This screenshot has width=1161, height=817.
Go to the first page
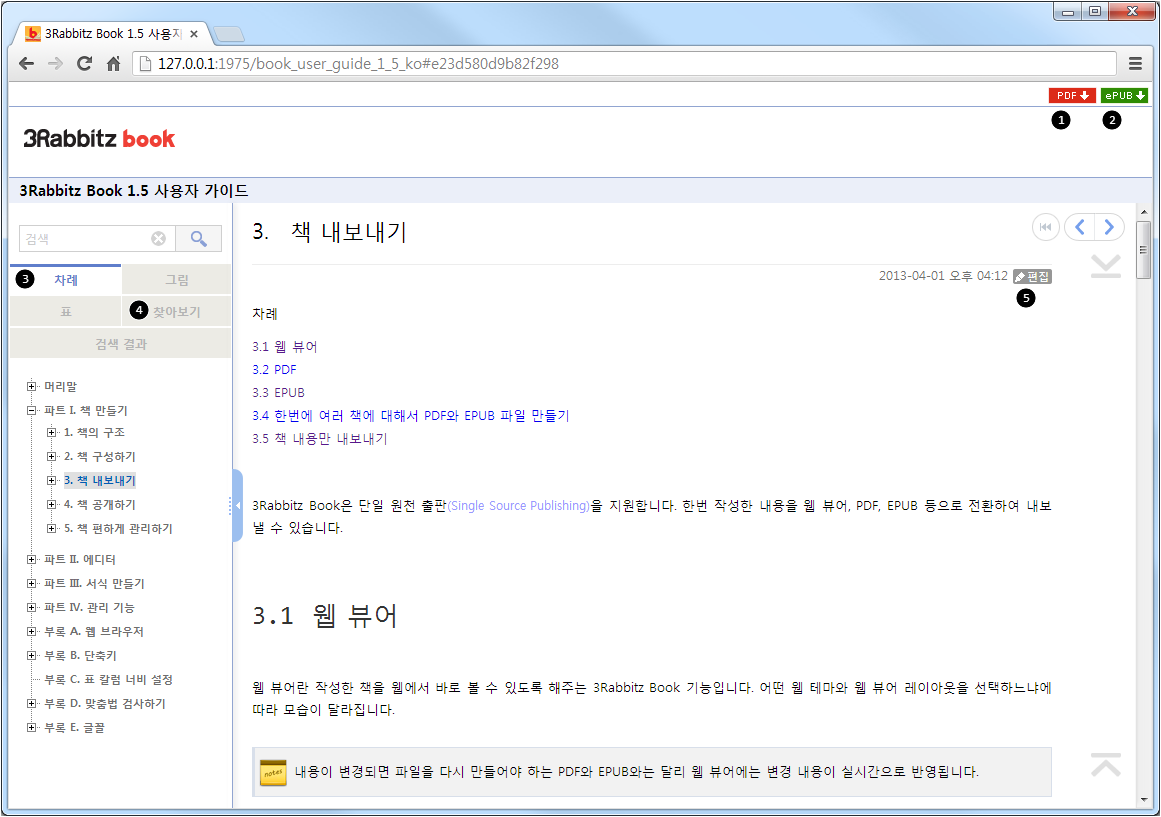pyautogui.click(x=1045, y=227)
